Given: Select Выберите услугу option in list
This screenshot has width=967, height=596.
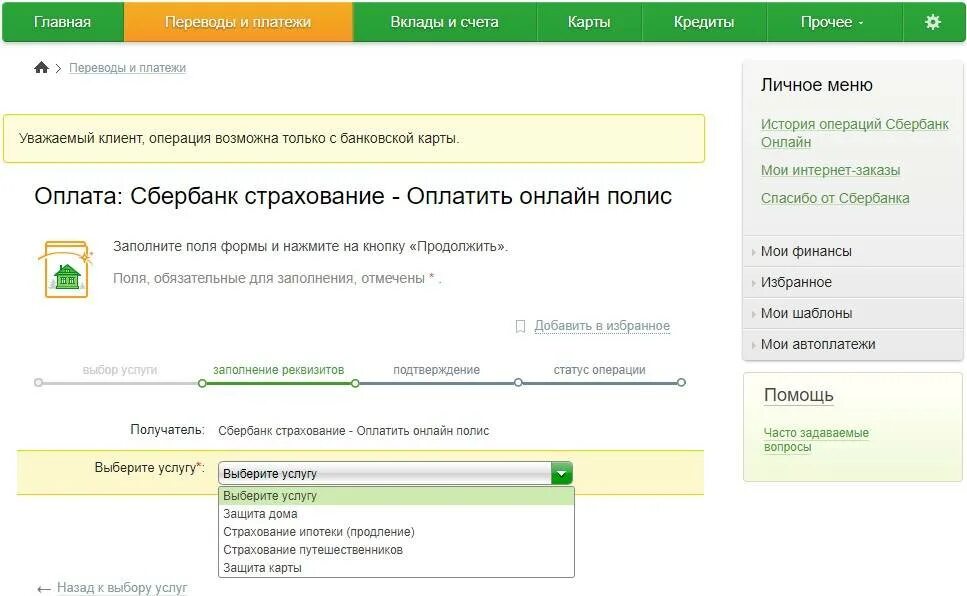Looking at the screenshot, I should click(396, 495).
